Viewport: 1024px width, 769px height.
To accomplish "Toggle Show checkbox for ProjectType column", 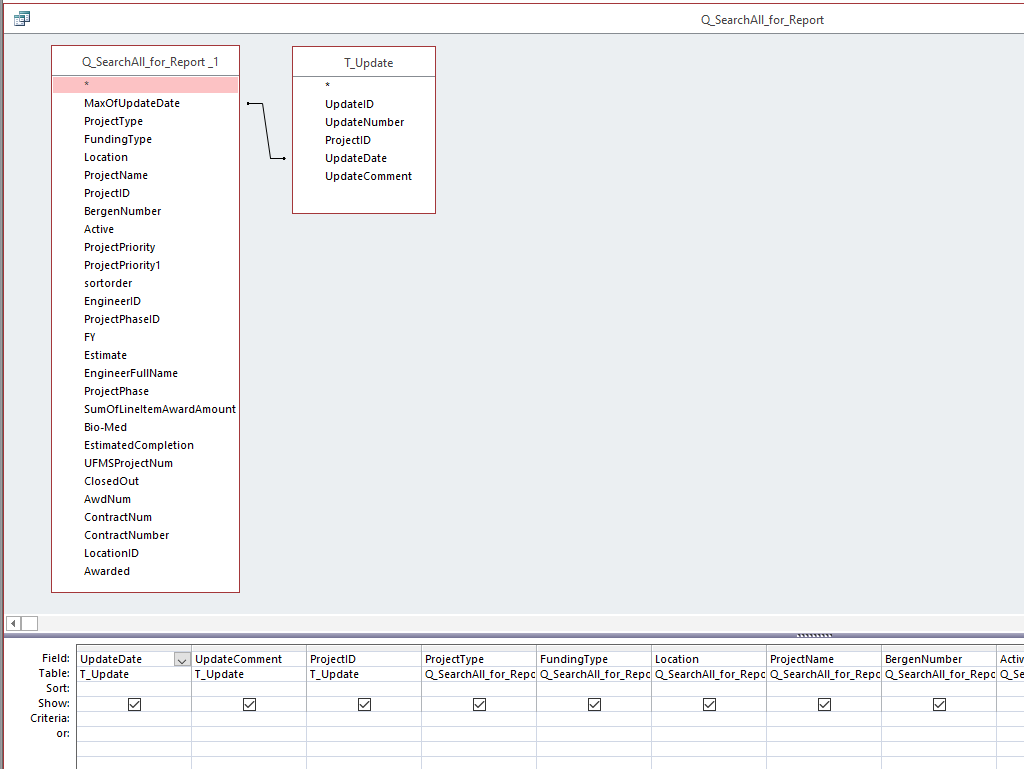I will tap(479, 704).
